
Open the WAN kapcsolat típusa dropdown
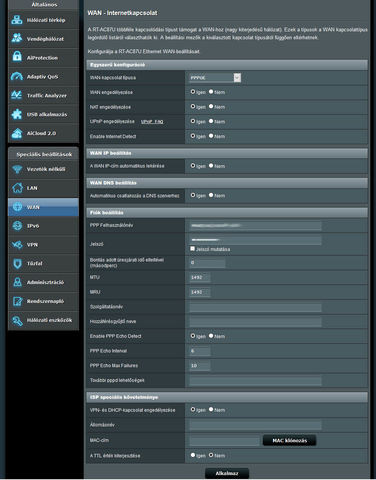tap(215, 78)
